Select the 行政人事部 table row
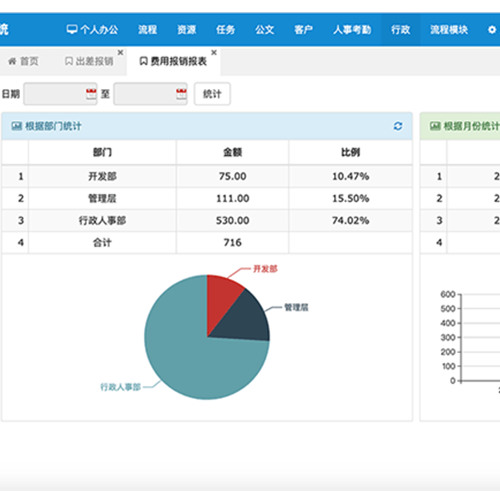The image size is (500, 500). point(207,220)
